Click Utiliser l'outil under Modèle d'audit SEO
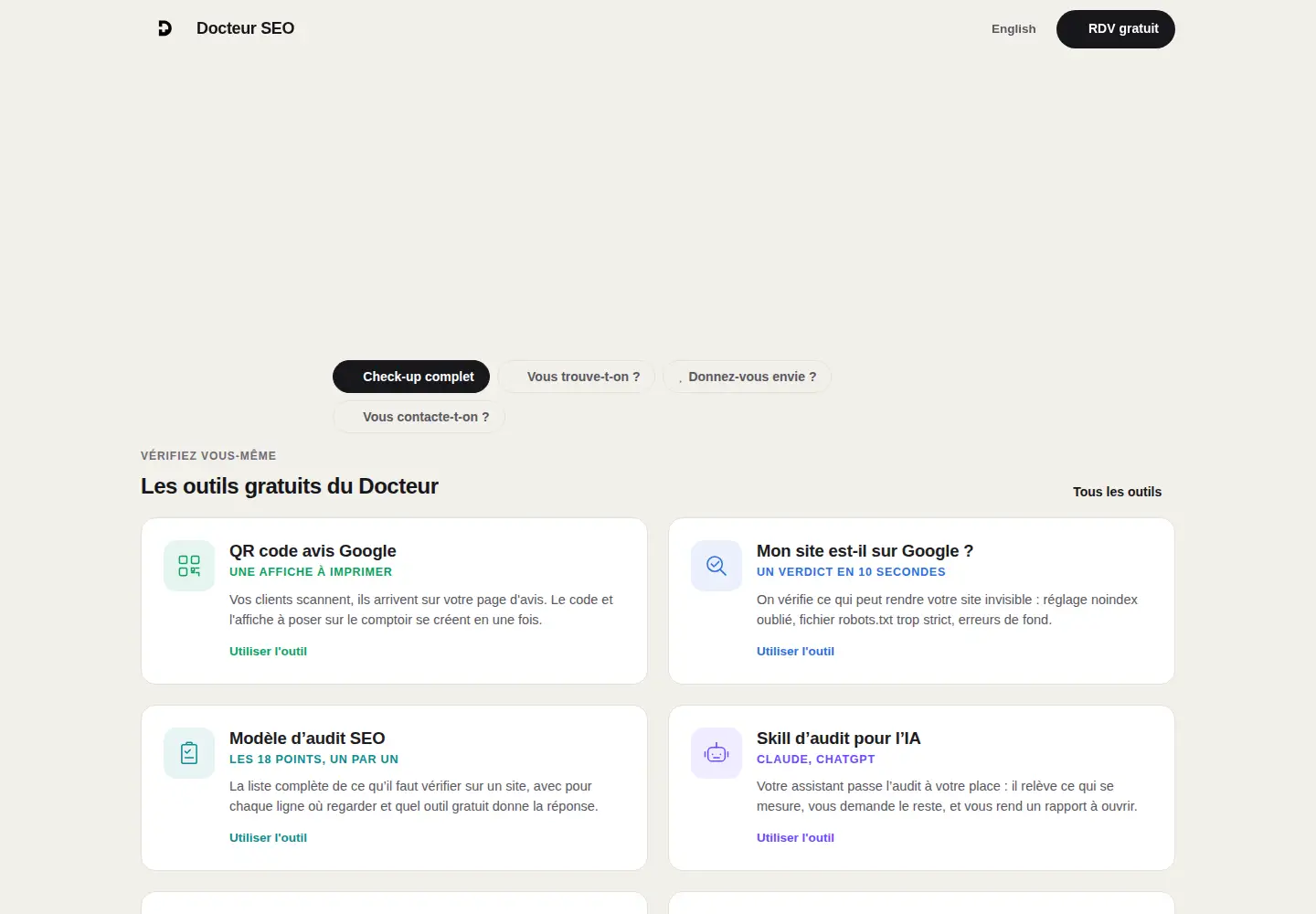Image resolution: width=1316 pixels, height=914 pixels. pos(268,838)
